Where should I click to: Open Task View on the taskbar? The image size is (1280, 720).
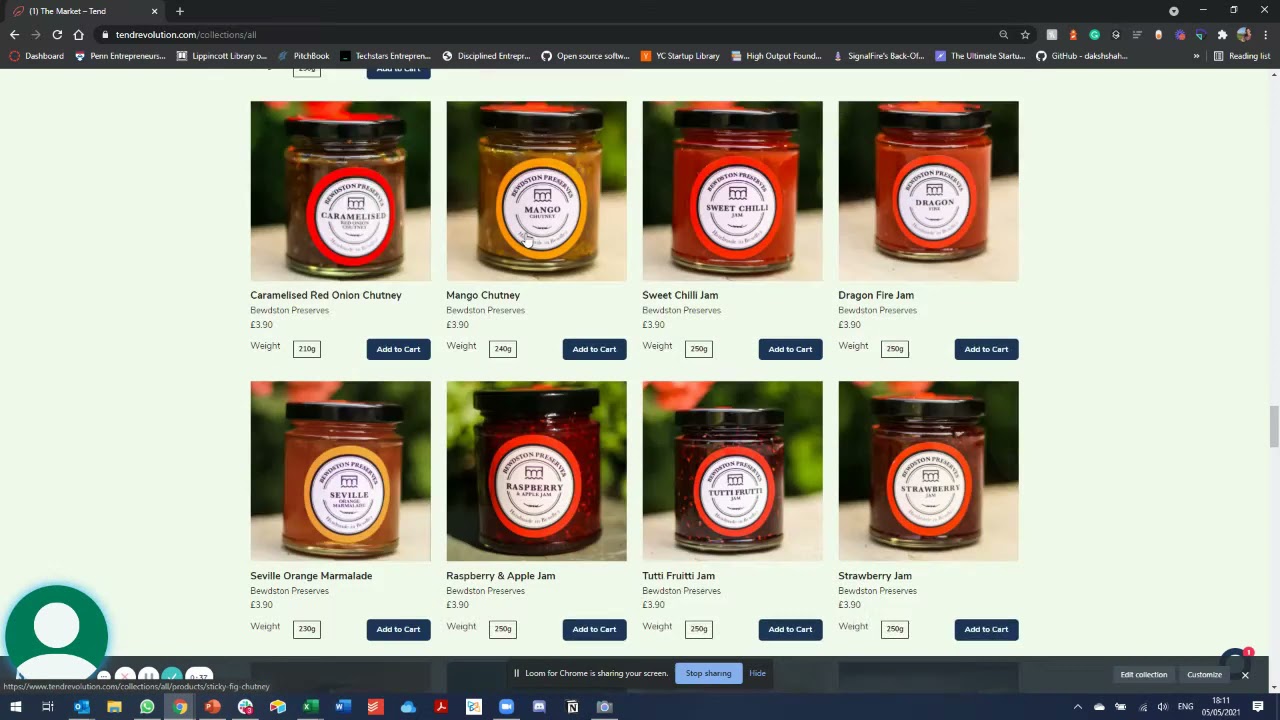pos(47,707)
